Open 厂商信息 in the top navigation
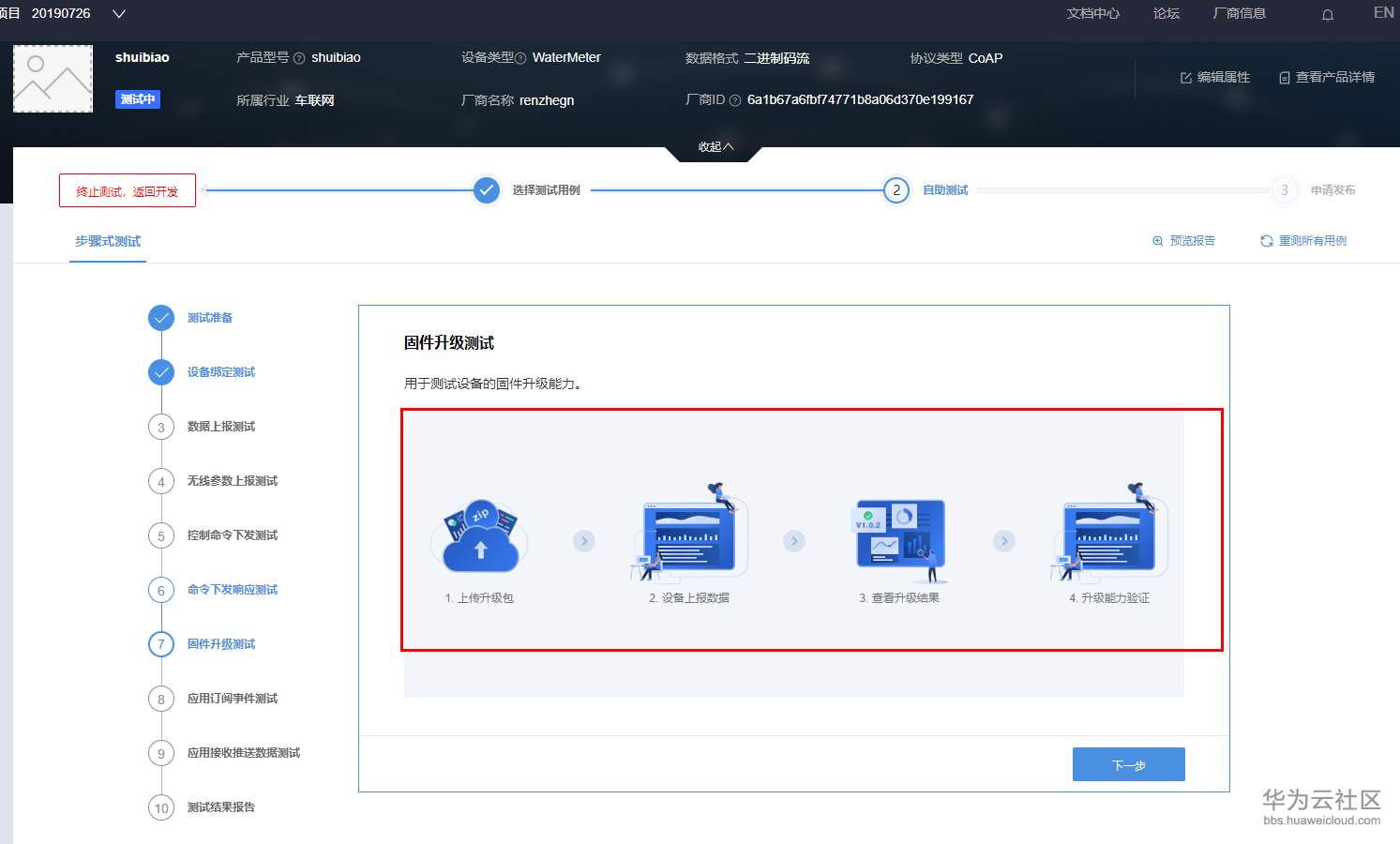The width and height of the screenshot is (1400, 844). click(1240, 13)
